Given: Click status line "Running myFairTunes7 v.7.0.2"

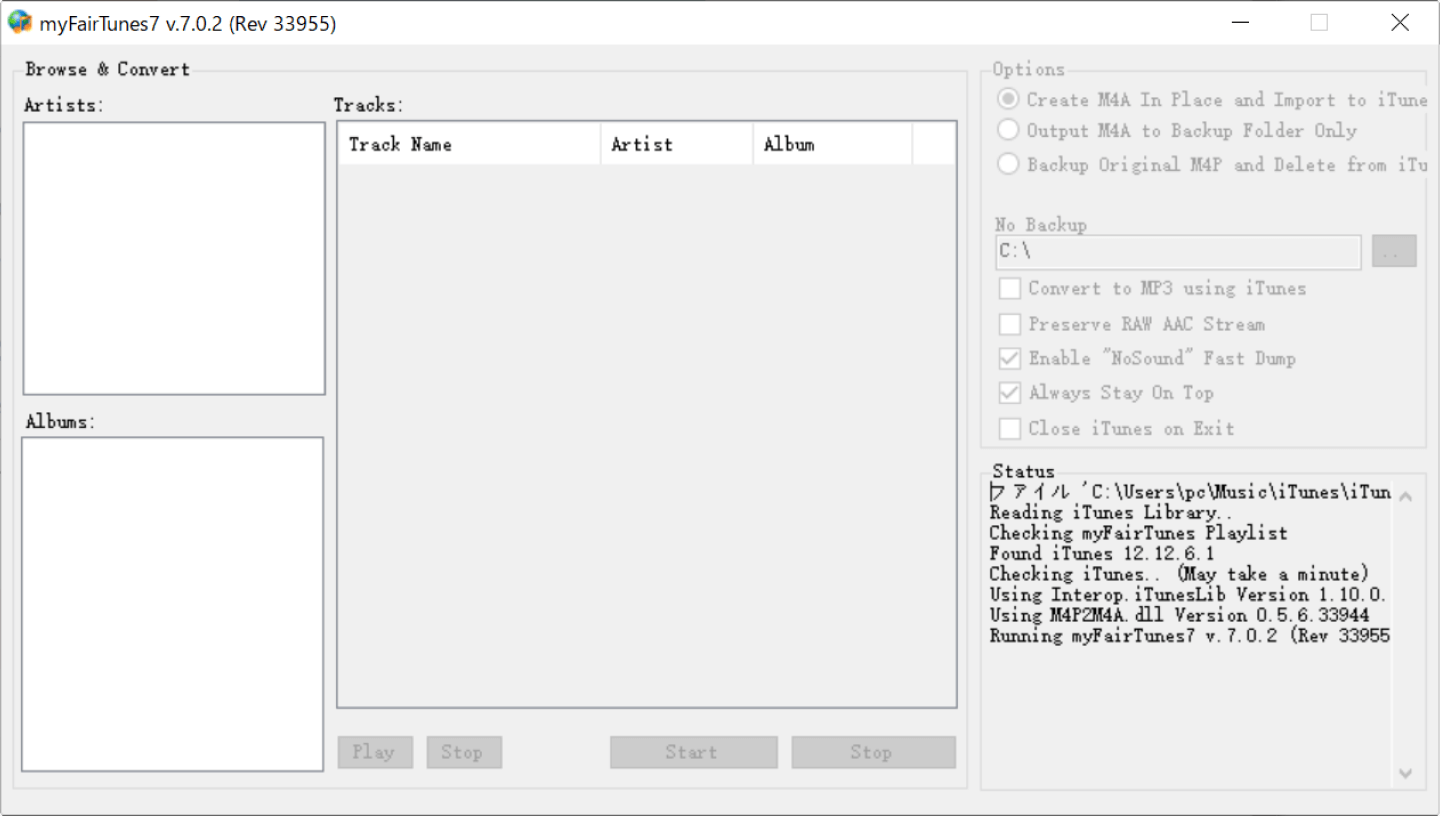Looking at the screenshot, I should tap(1190, 635).
